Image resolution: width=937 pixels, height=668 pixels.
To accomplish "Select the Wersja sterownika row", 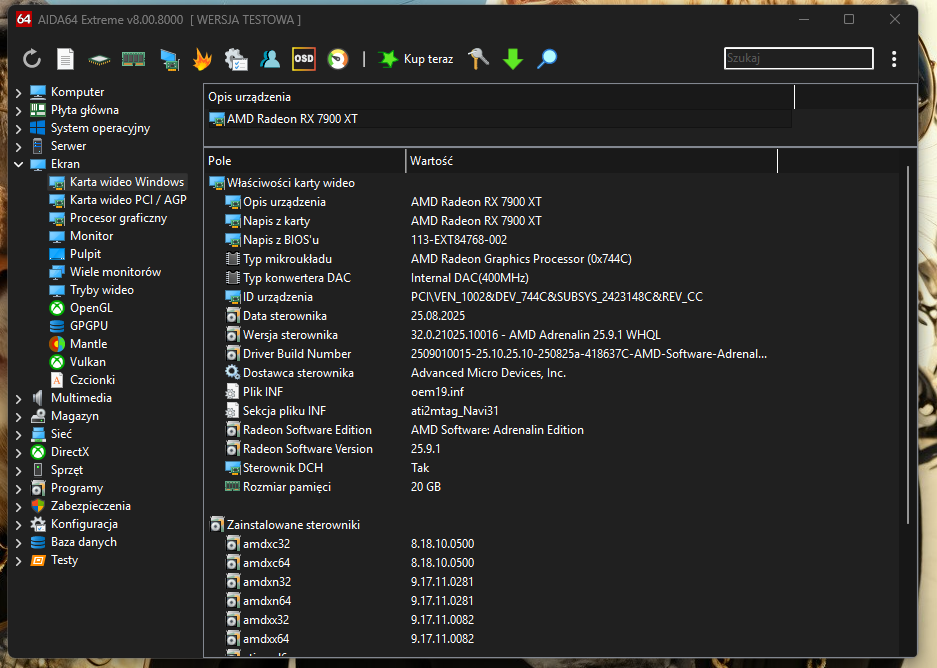I will [x=499, y=335].
